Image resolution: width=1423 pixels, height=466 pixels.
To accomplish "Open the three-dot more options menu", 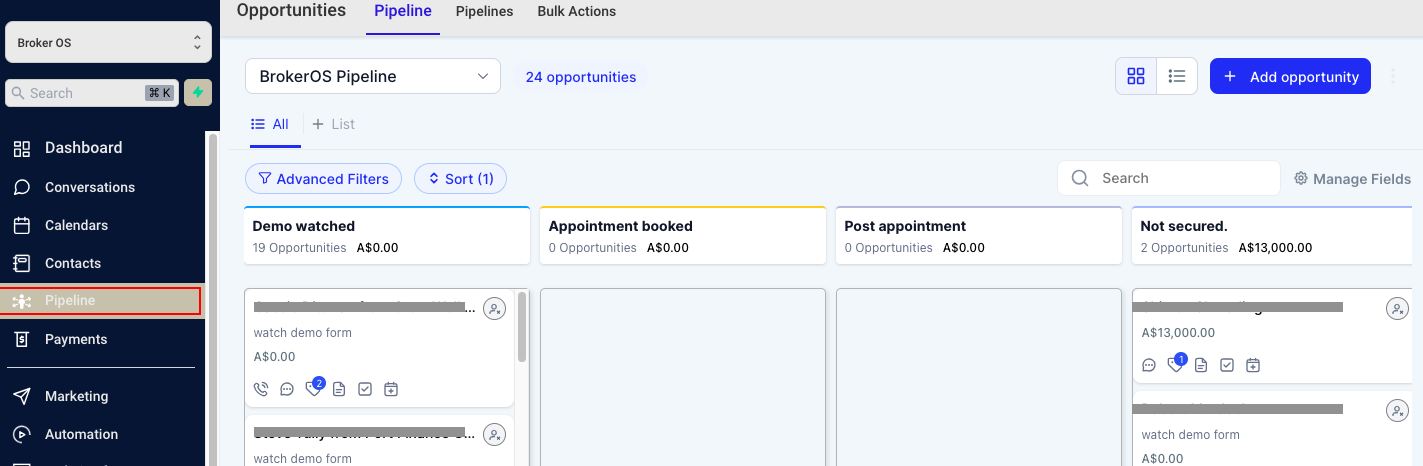I will [1393, 76].
